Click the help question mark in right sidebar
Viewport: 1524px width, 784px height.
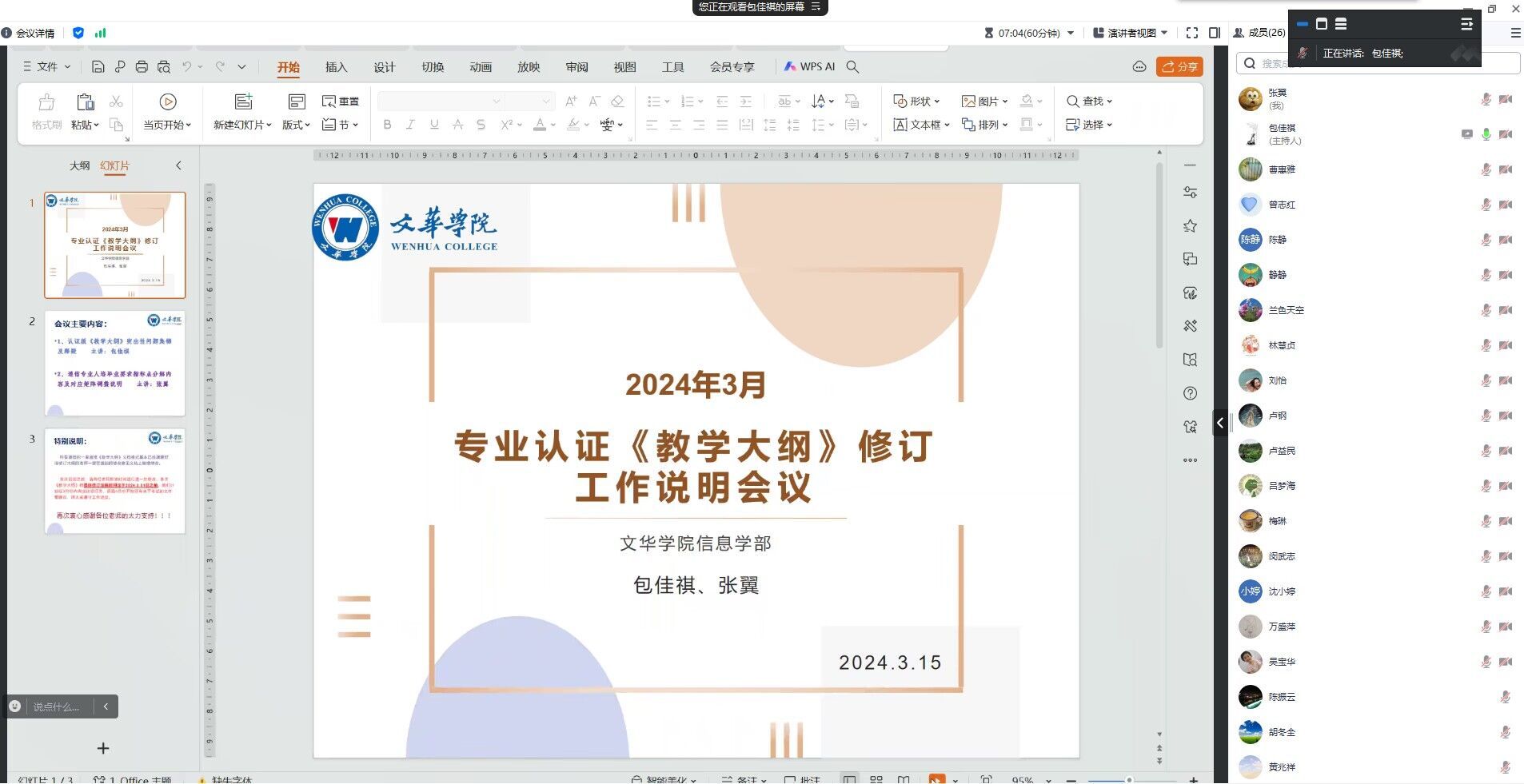1190,393
